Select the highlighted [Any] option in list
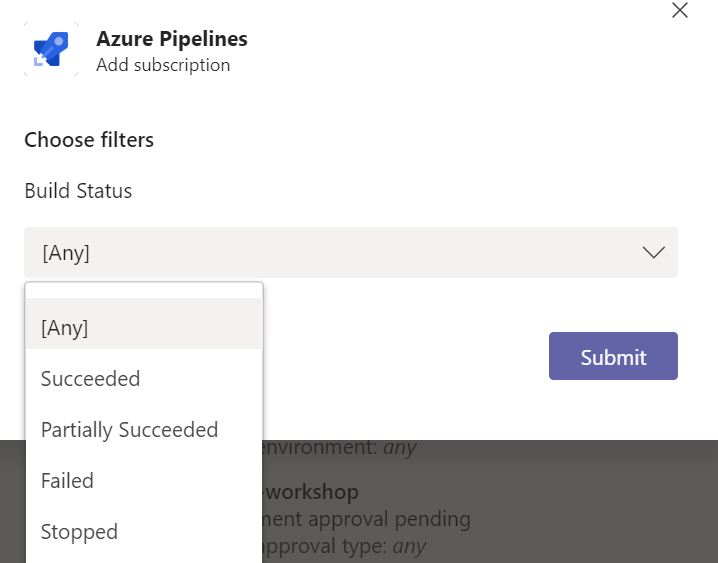Screen dimensions: 718x563 coord(144,328)
